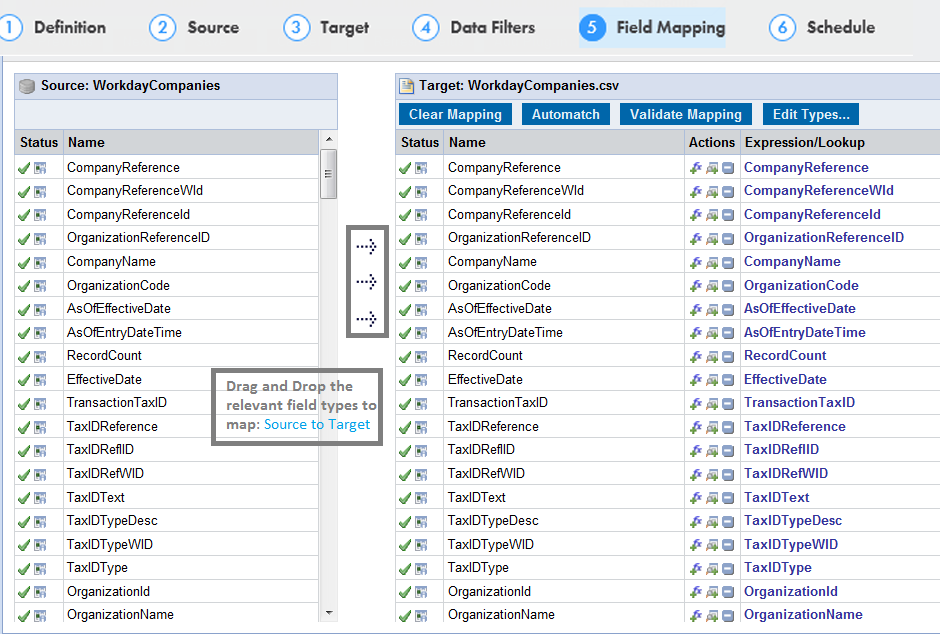Add lookup icon for CompanyReferenceId target row
The width and height of the screenshot is (940, 634).
coord(712,216)
